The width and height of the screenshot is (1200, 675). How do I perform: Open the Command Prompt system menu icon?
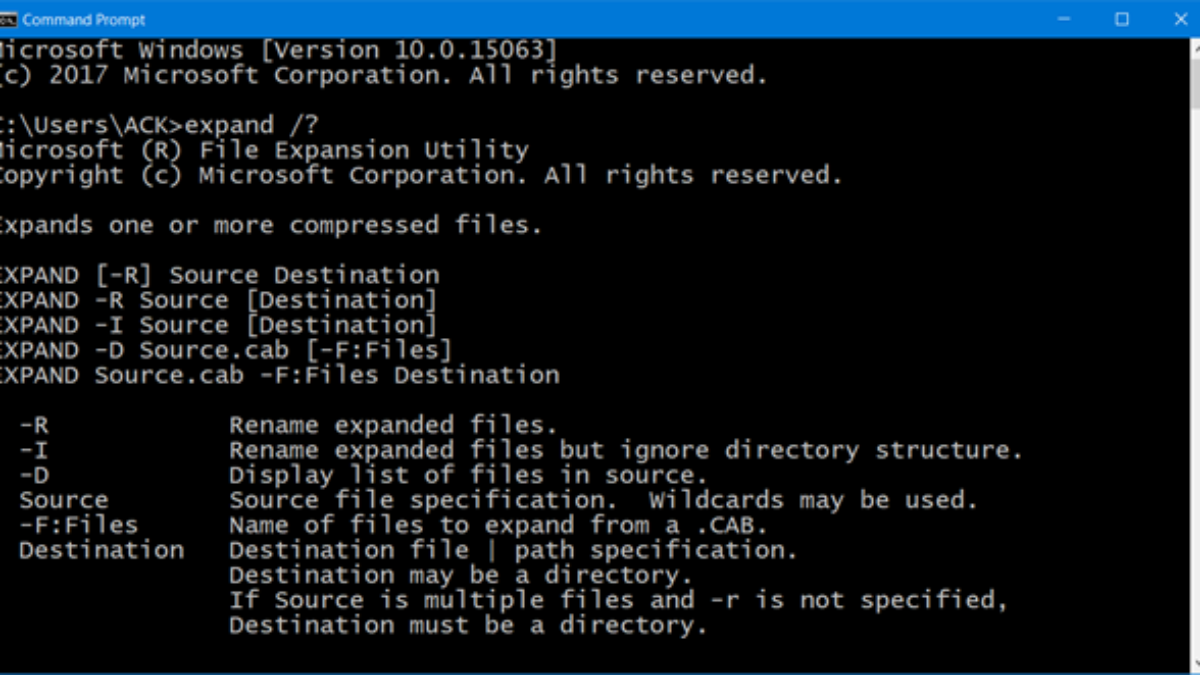pyautogui.click(x=9, y=19)
